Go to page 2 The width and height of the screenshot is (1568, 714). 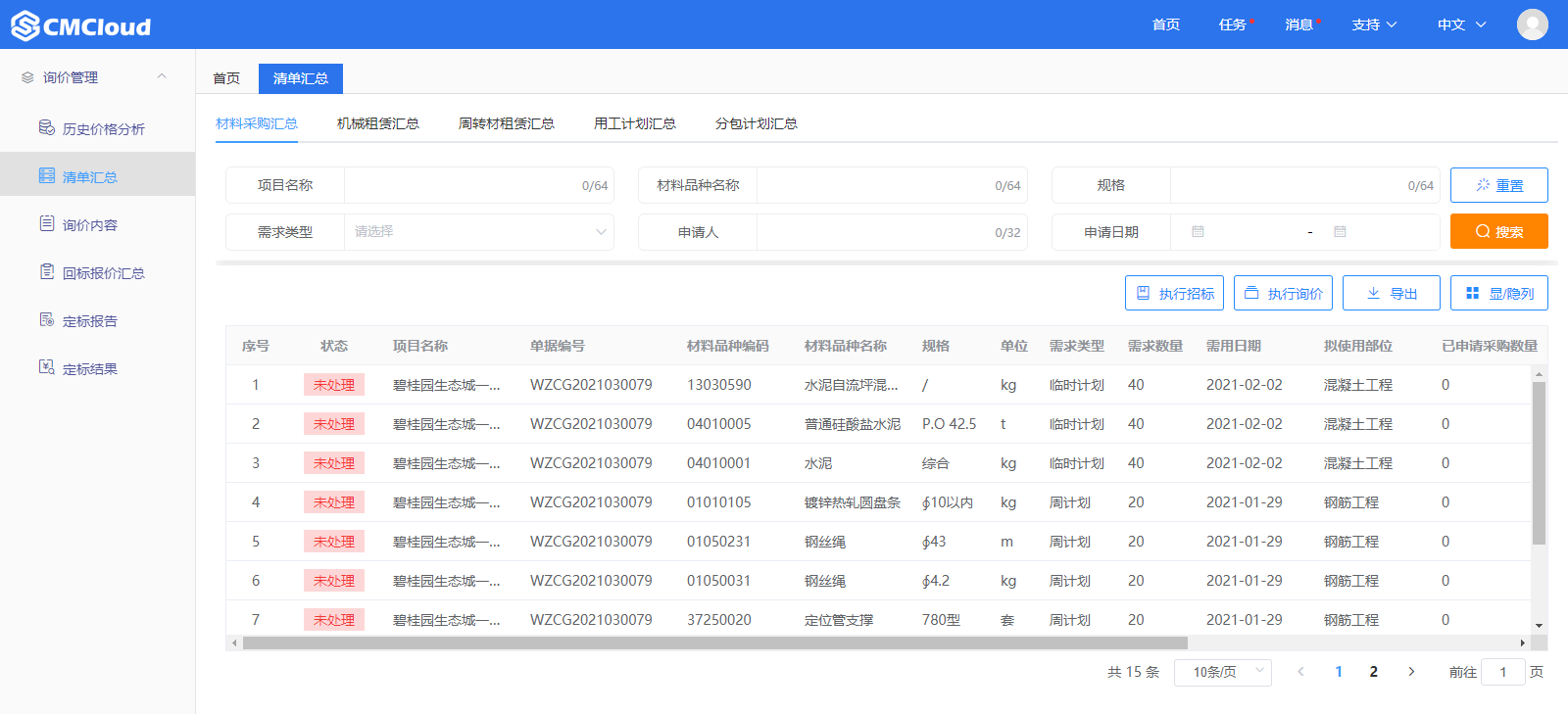[1374, 672]
